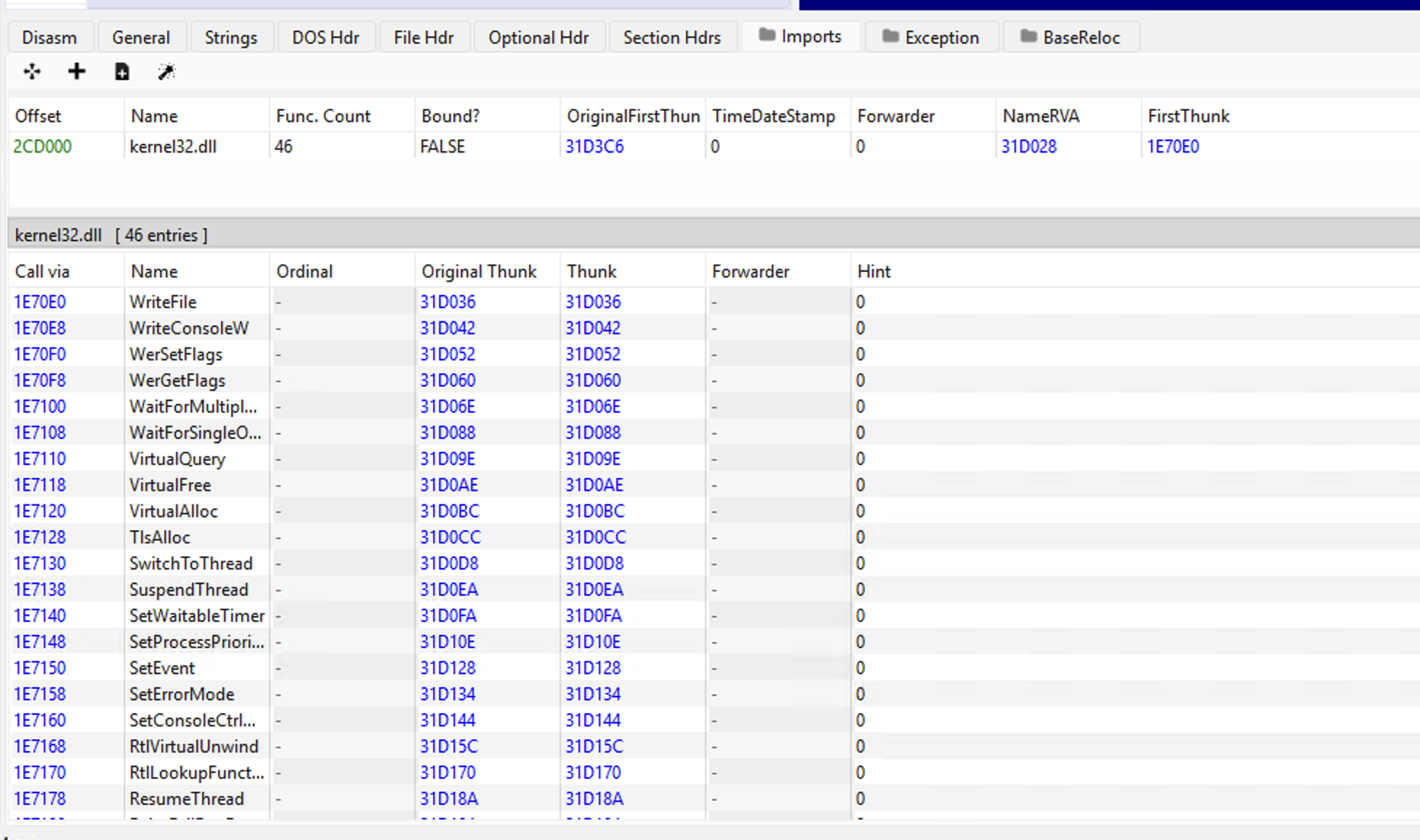Click the Func. Count column header
Viewport: 1420px width, 840px height.
[x=323, y=116]
